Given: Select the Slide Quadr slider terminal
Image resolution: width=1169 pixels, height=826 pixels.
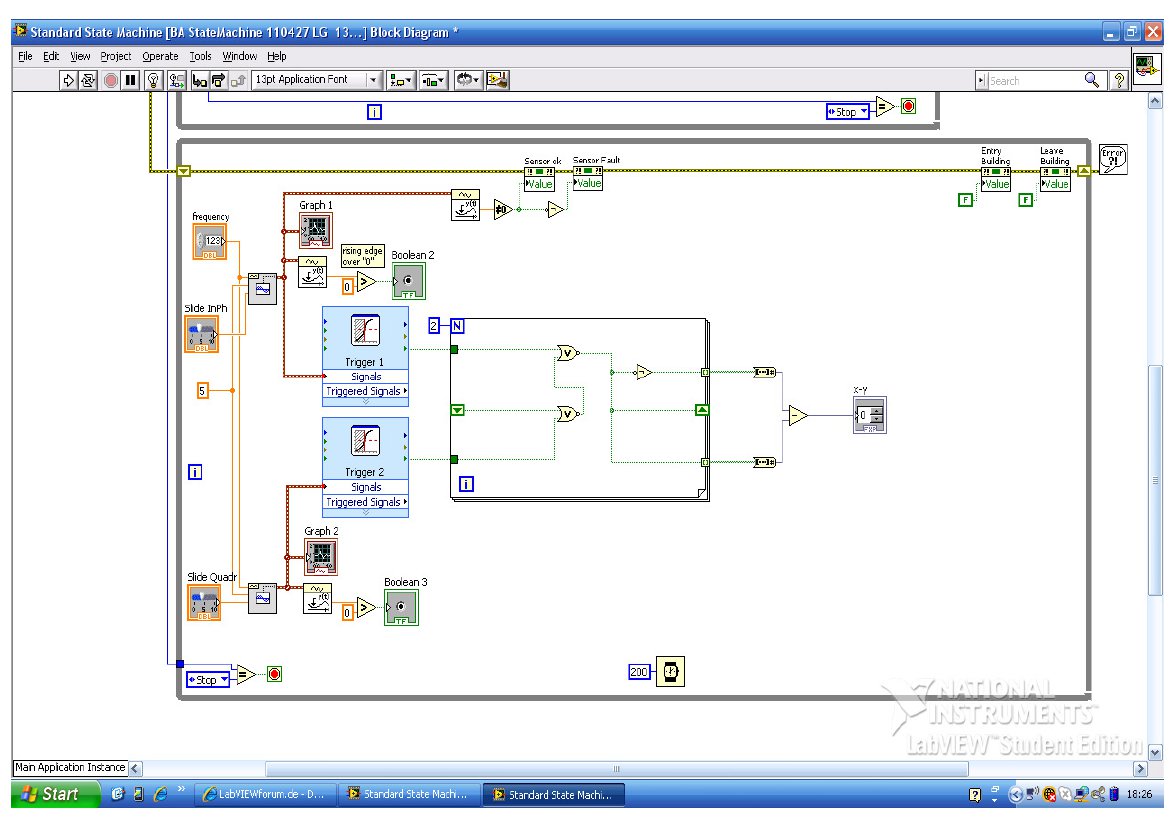Looking at the screenshot, I should coord(204,602).
